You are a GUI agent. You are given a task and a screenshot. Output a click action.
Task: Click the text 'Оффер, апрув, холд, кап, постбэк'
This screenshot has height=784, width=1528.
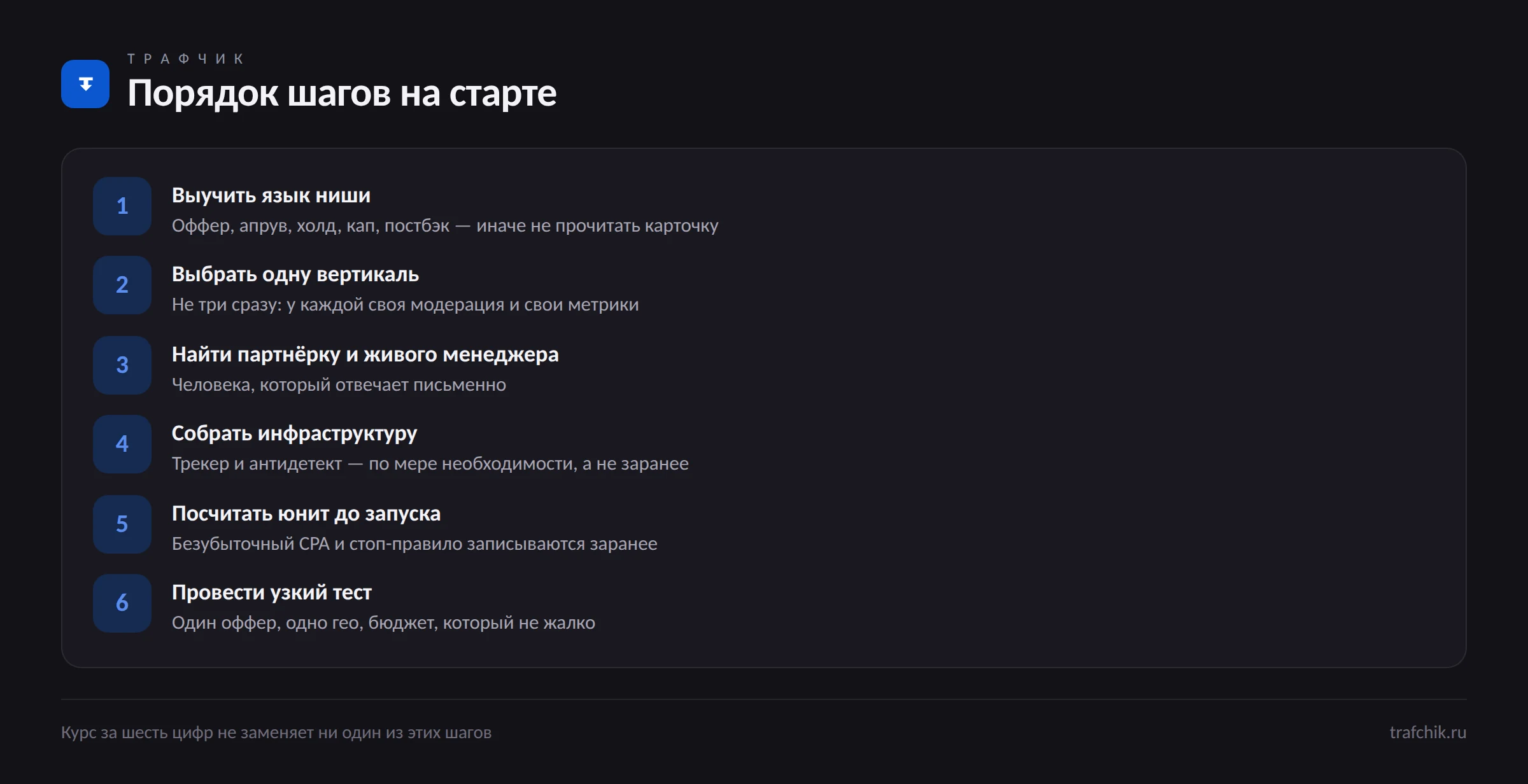(x=311, y=226)
